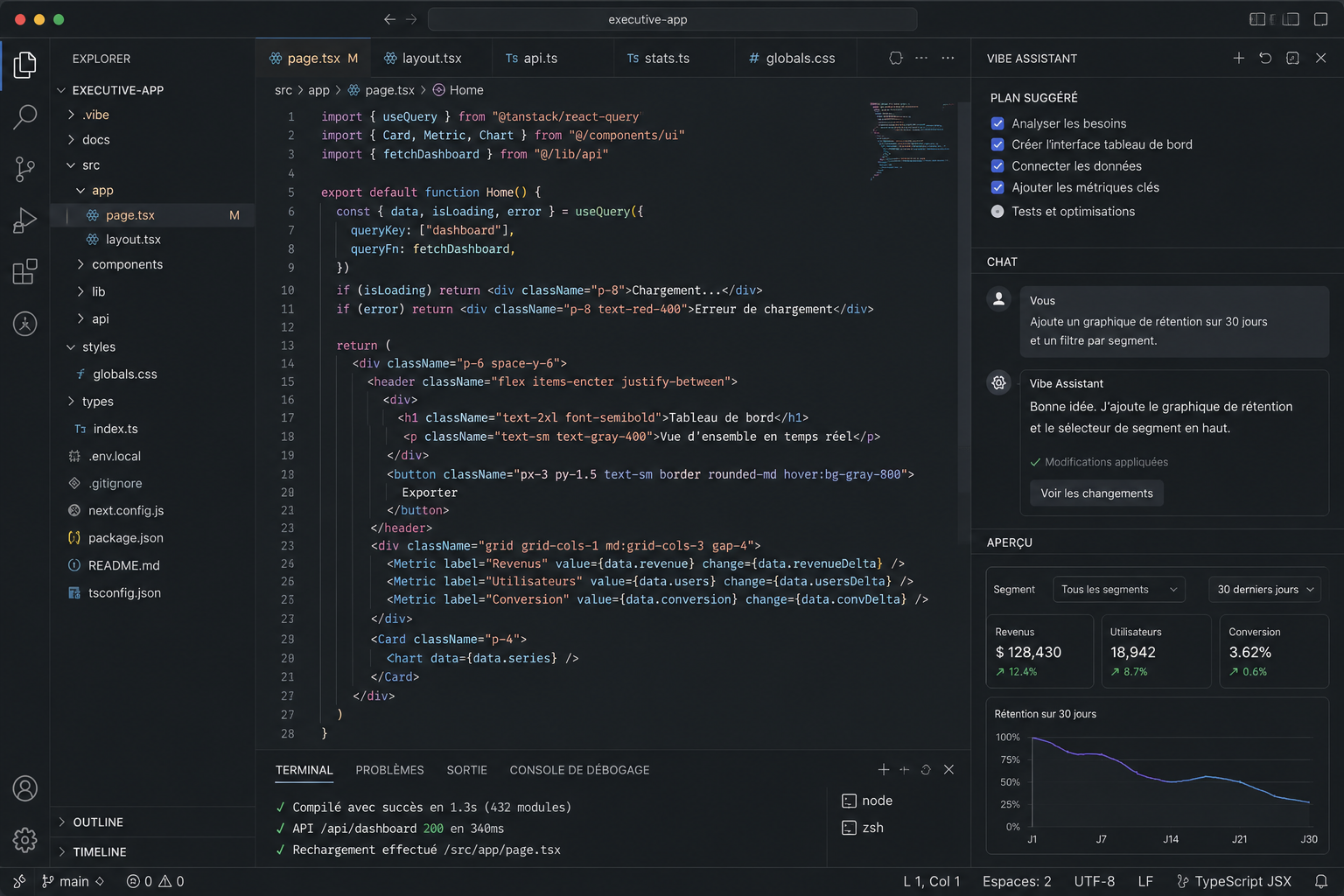
Task: Open the Search view in activity bar
Action: pyautogui.click(x=24, y=116)
